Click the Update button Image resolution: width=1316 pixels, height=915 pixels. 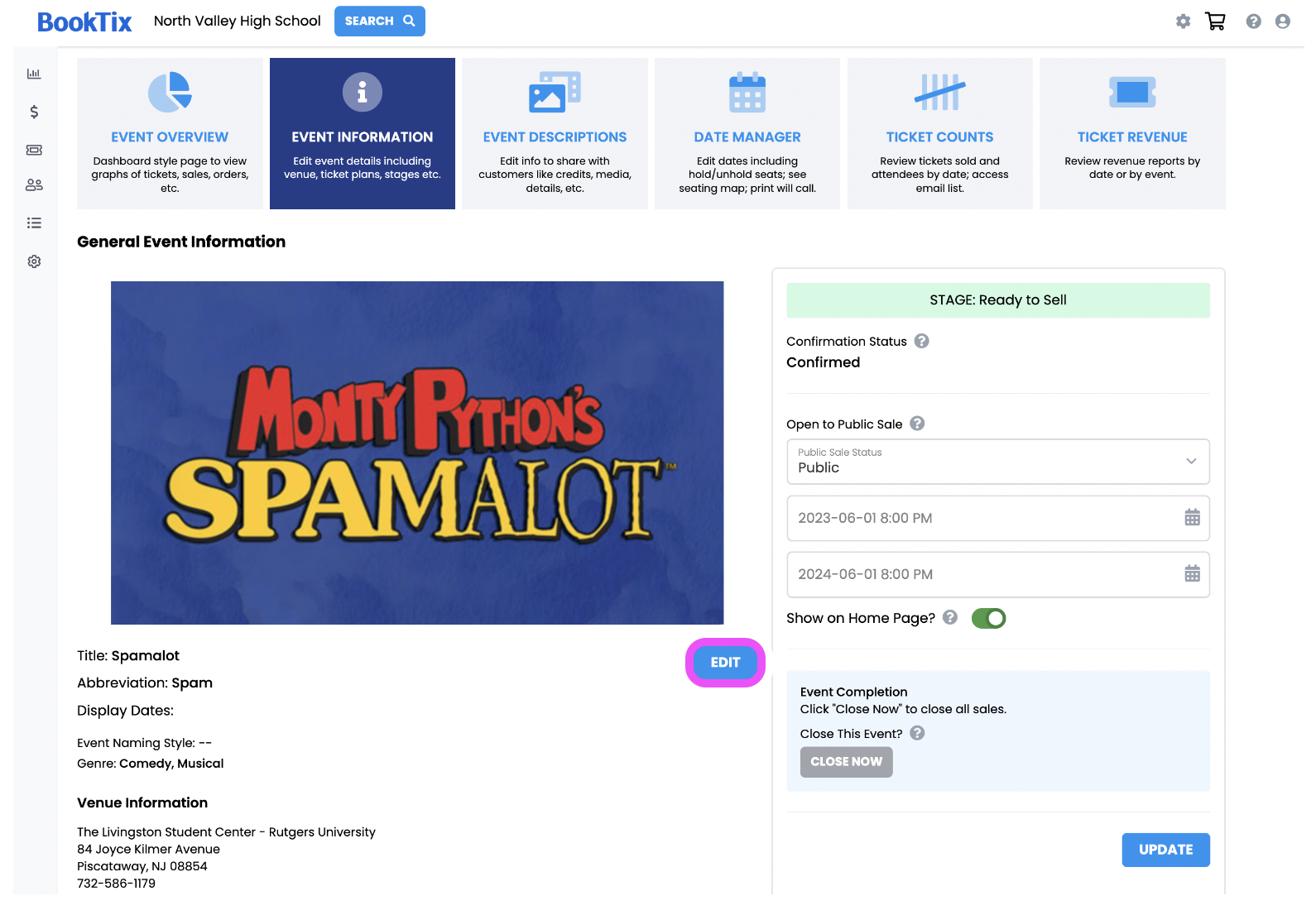(1165, 850)
